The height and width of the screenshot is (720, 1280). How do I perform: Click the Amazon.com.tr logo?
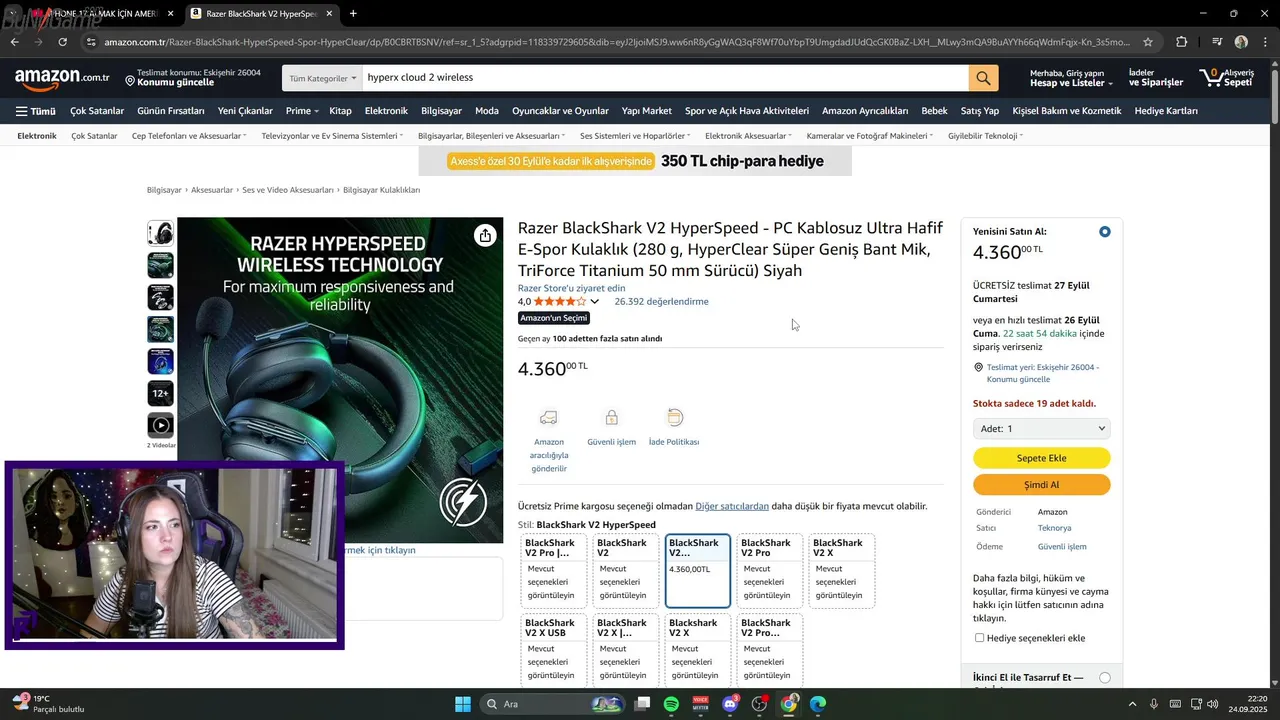point(62,77)
